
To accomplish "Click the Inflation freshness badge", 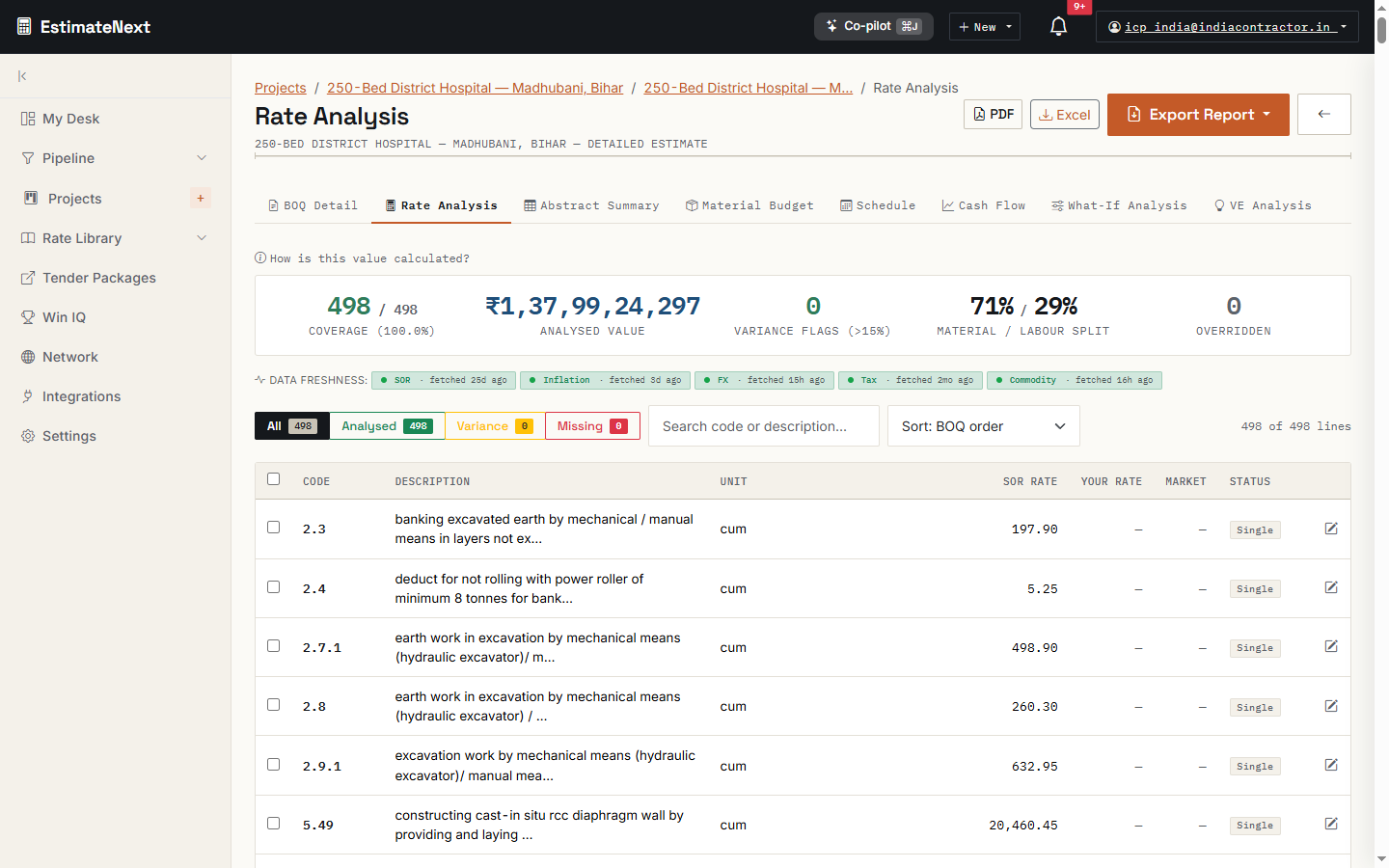I will coord(605,380).
